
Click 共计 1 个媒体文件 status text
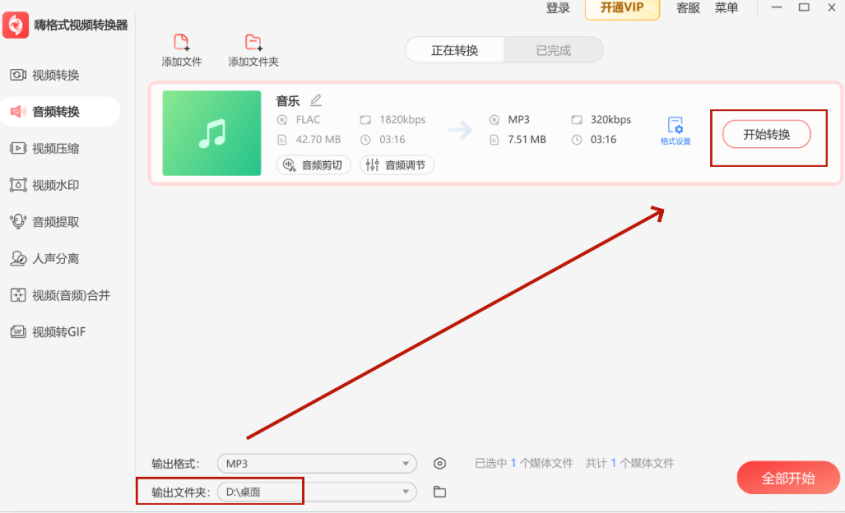(630, 463)
